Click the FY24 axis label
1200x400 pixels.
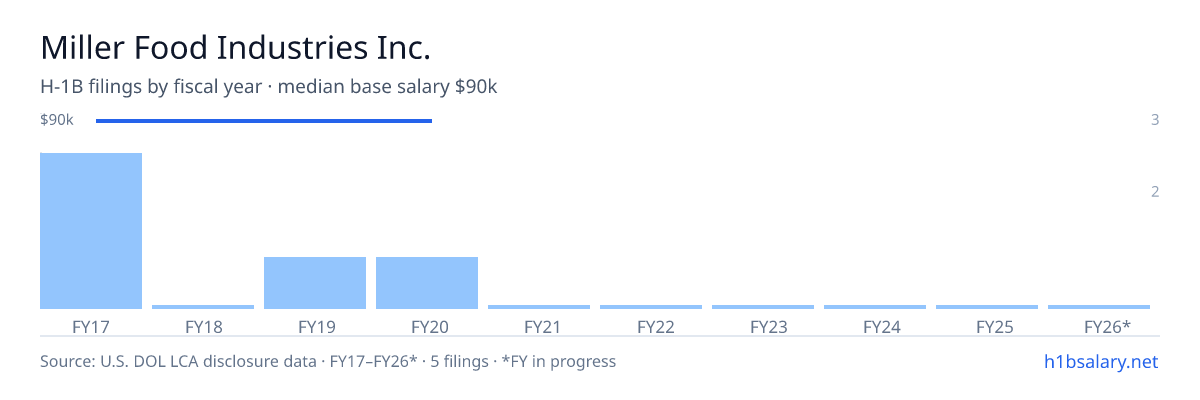click(875, 326)
